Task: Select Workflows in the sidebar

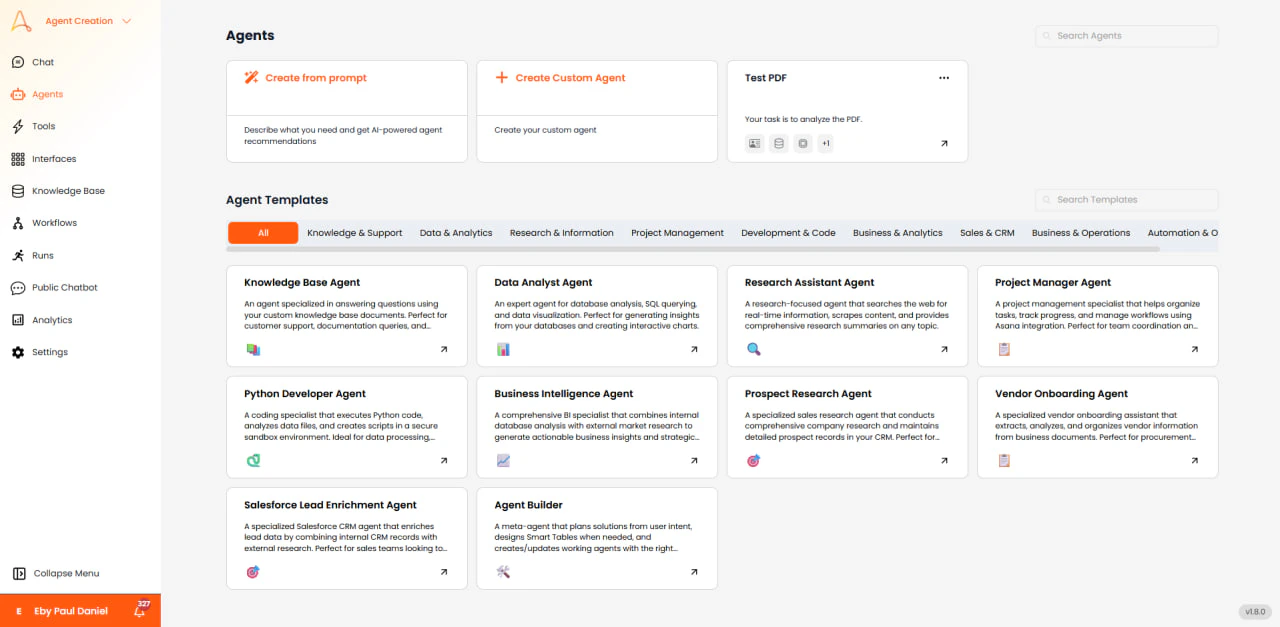Action: [56, 222]
